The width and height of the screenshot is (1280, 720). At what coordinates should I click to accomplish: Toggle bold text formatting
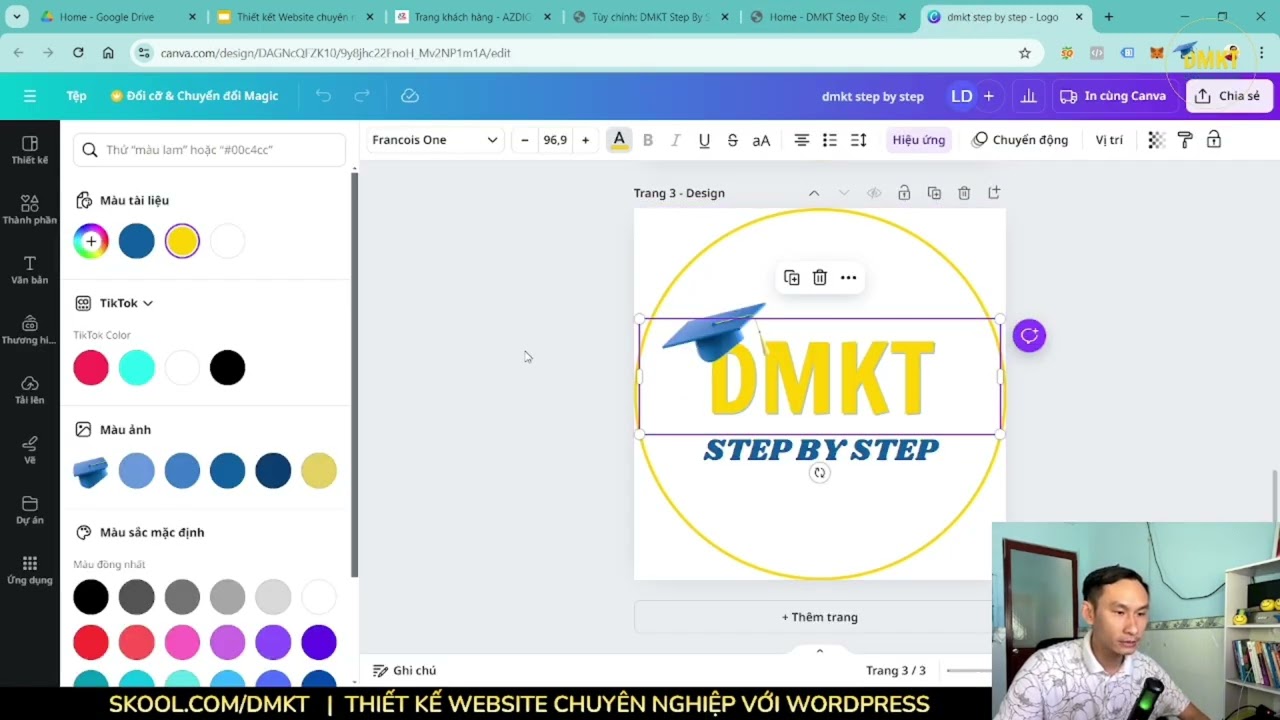tap(648, 140)
